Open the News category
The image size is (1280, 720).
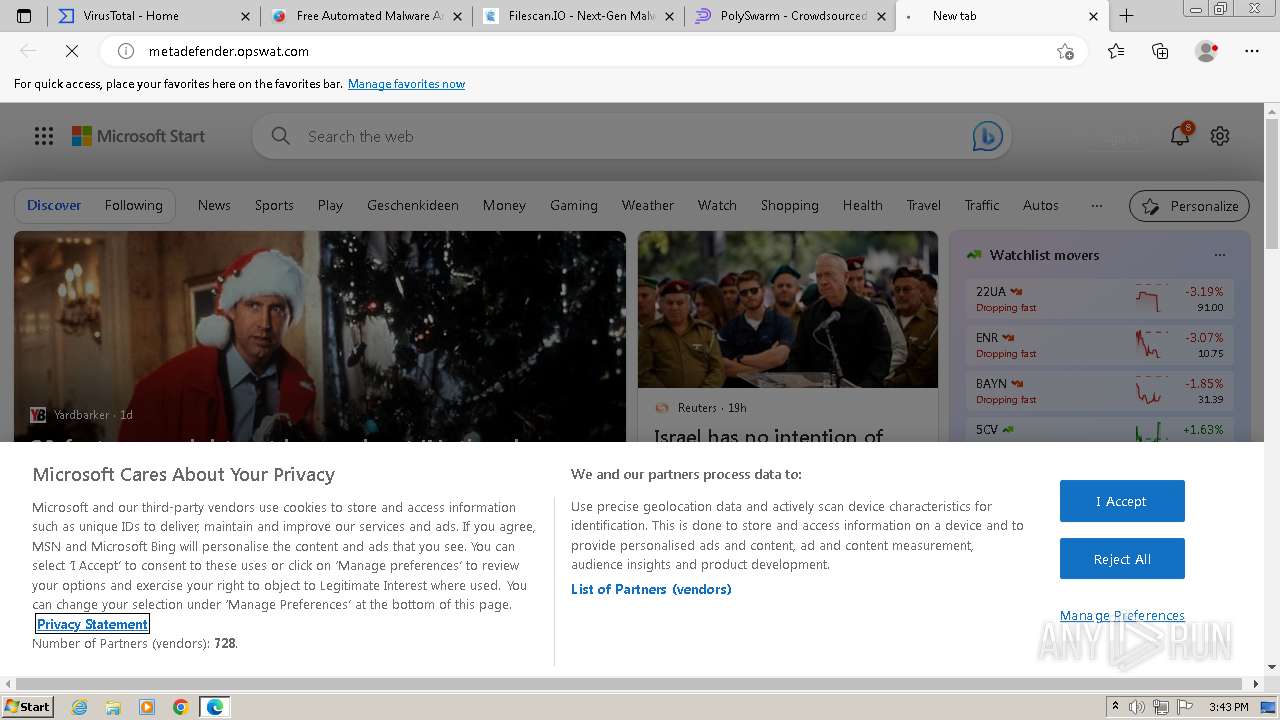pyautogui.click(x=214, y=205)
